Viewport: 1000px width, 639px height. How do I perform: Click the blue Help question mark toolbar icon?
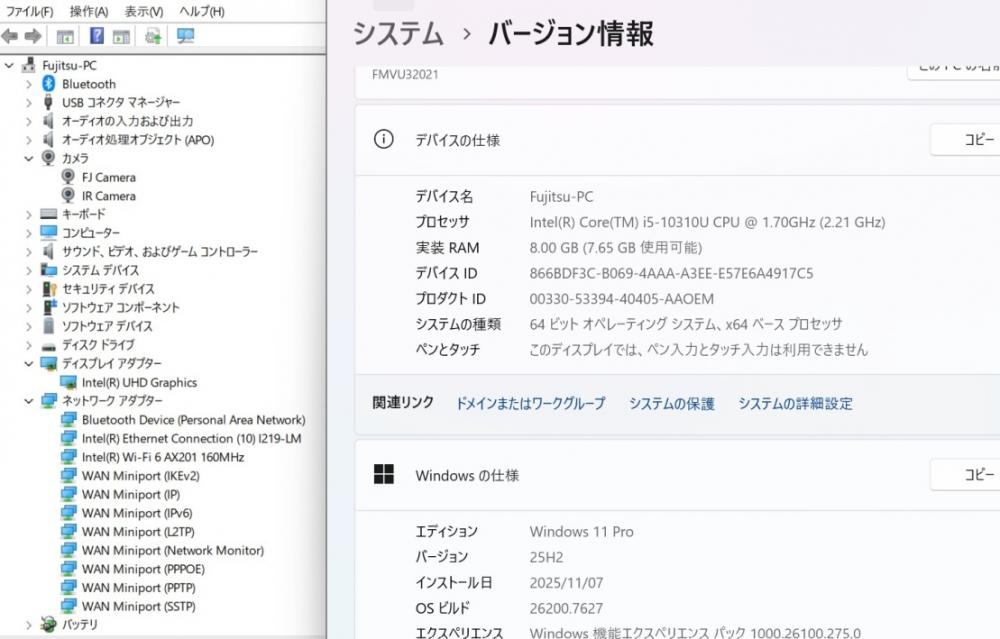click(96, 37)
